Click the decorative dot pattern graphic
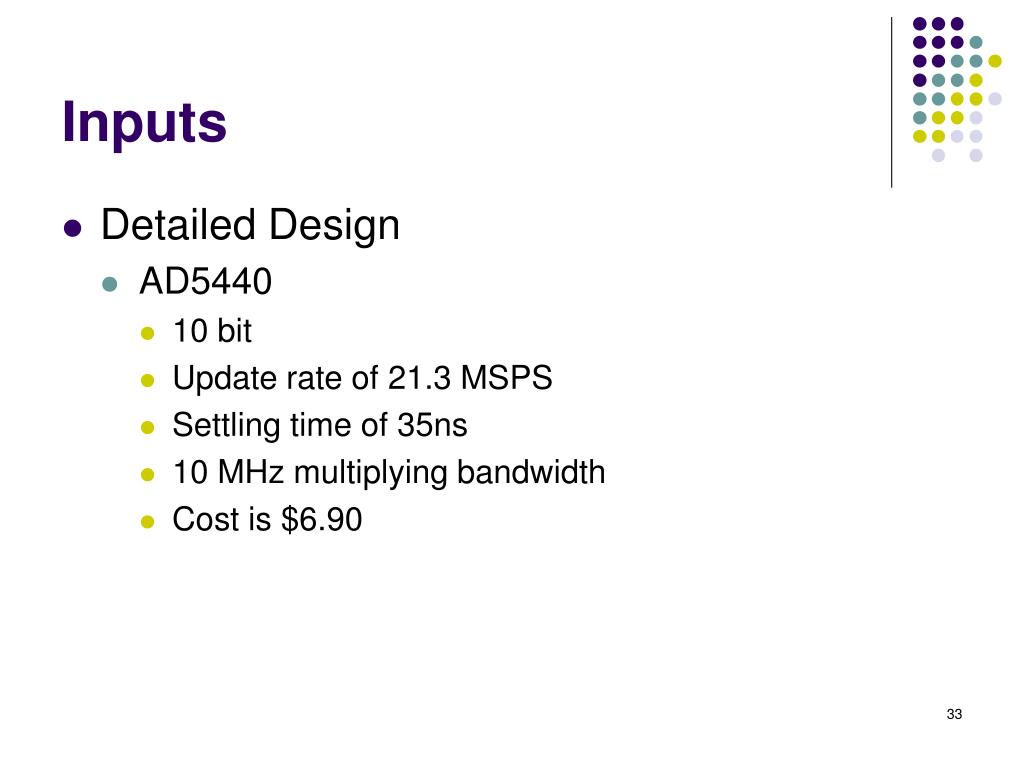 pyautogui.click(x=957, y=89)
